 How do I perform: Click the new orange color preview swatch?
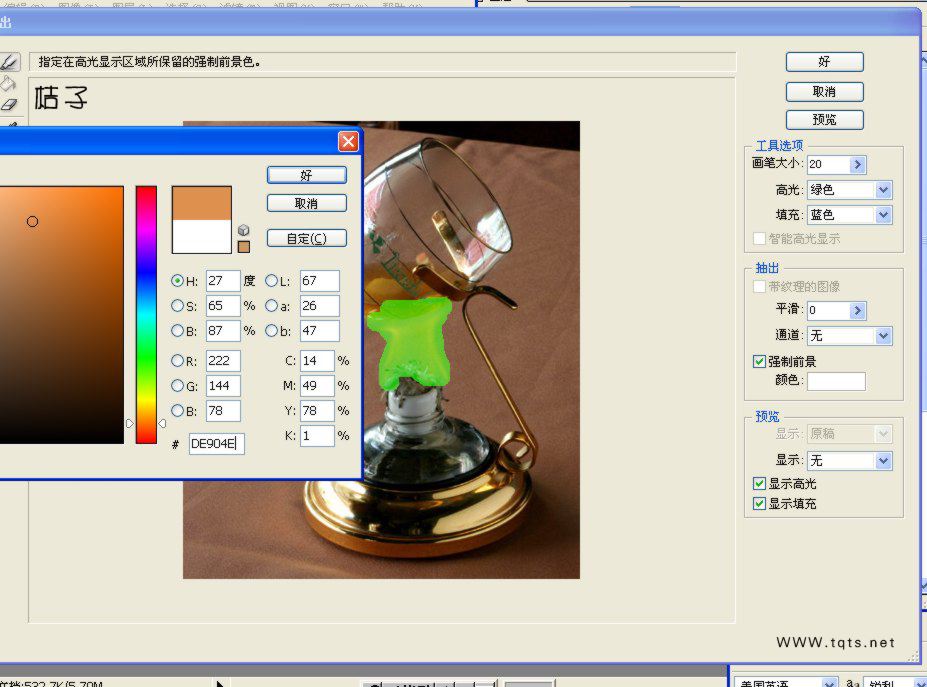tap(202, 203)
